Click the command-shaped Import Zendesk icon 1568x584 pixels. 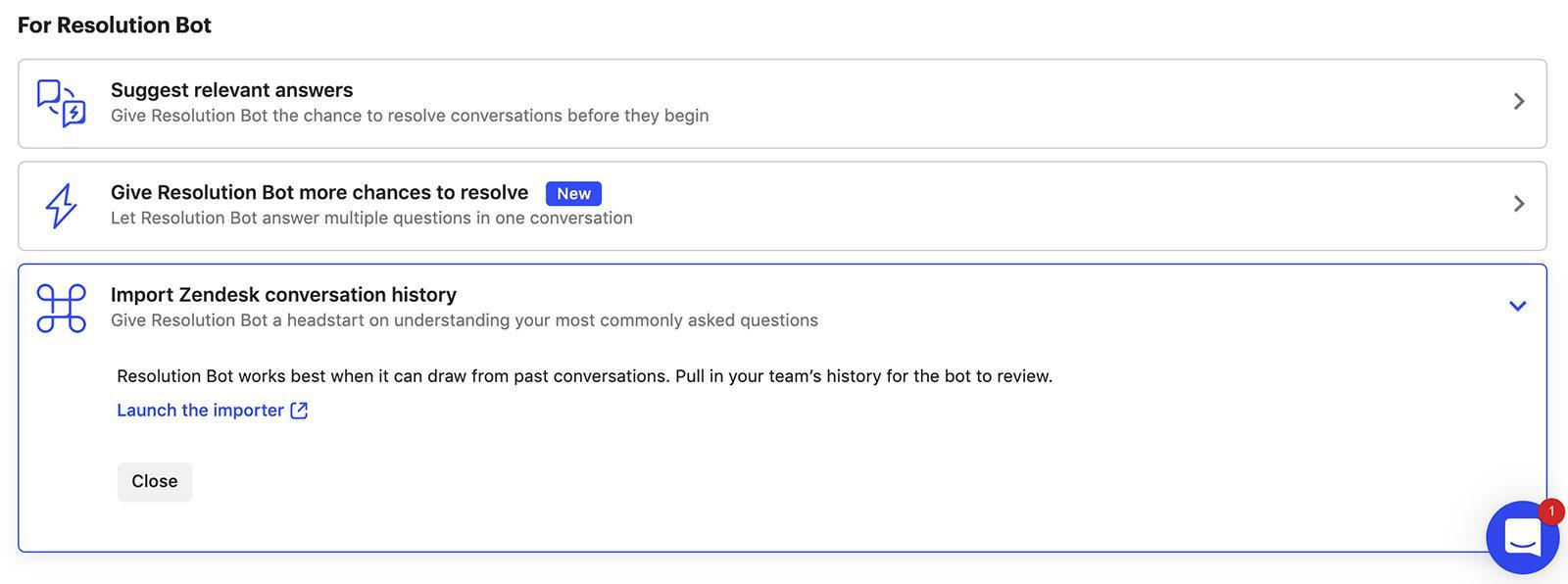pos(61,308)
